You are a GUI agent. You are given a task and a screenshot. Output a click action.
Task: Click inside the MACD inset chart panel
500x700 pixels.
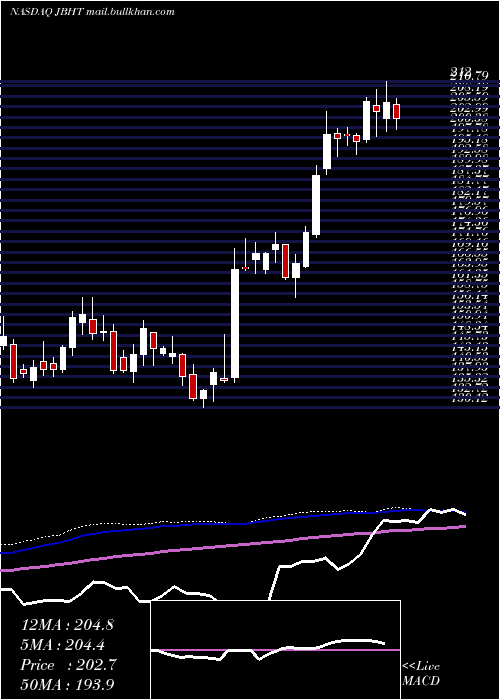coord(275,650)
